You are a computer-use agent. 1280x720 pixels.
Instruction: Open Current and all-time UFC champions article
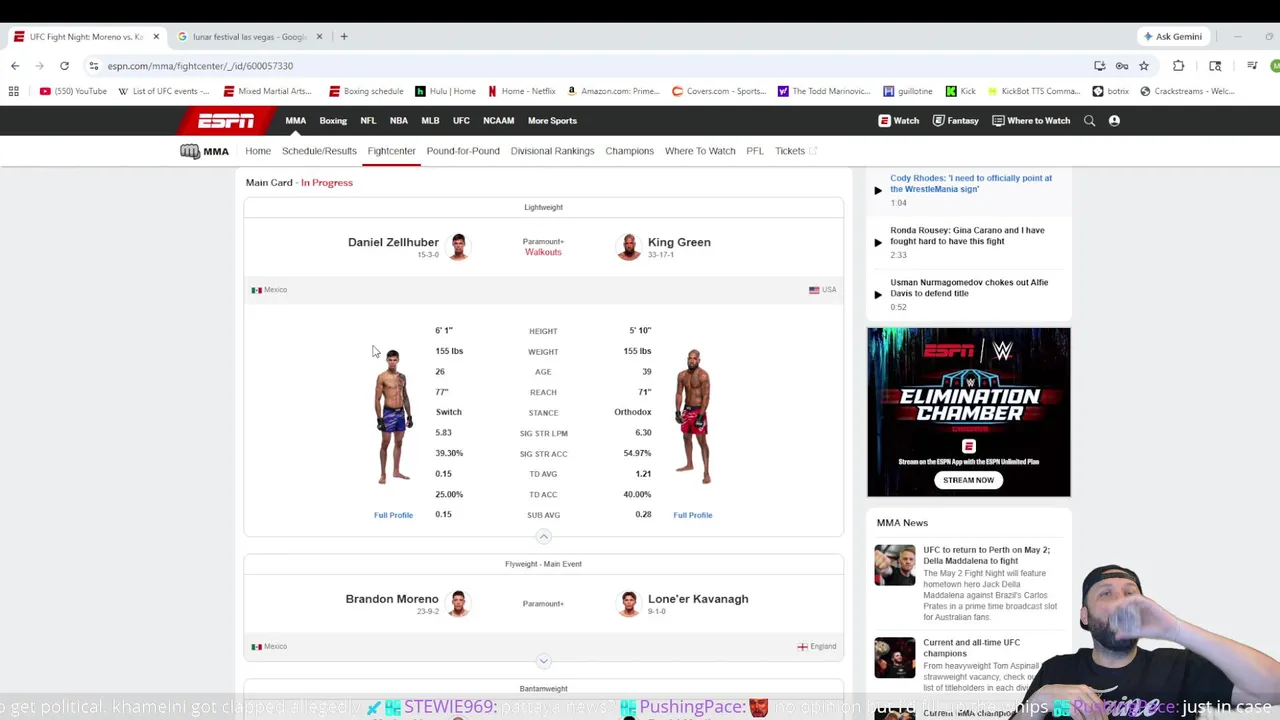[971, 648]
